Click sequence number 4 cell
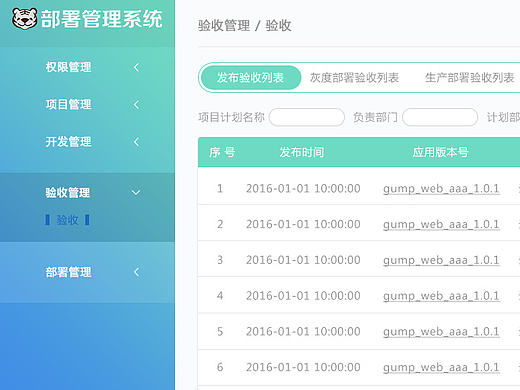520x390 pixels. (x=220, y=296)
